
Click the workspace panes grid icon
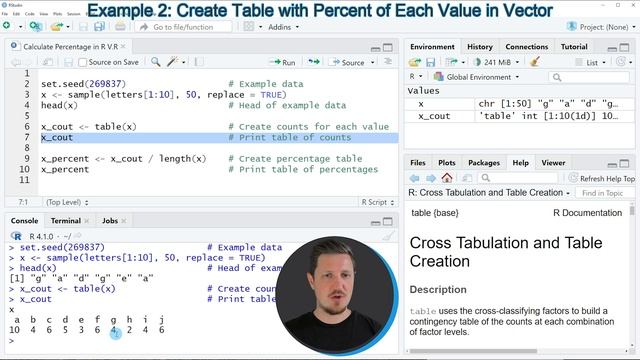(x=249, y=27)
